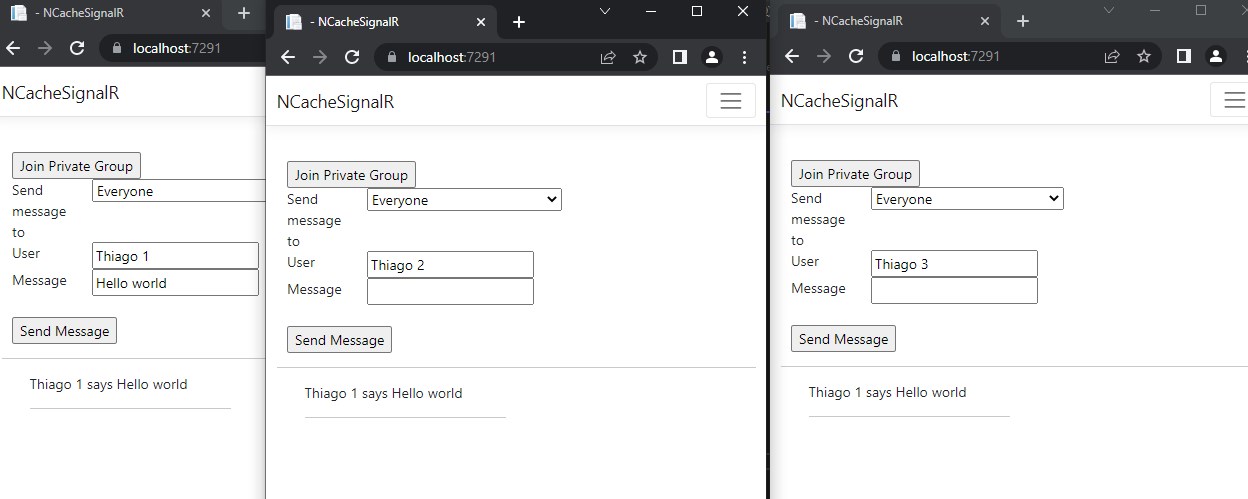The width and height of the screenshot is (1248, 499).
Task: Open the Chrome three-dot menu in the middle window
Action: [x=744, y=58]
